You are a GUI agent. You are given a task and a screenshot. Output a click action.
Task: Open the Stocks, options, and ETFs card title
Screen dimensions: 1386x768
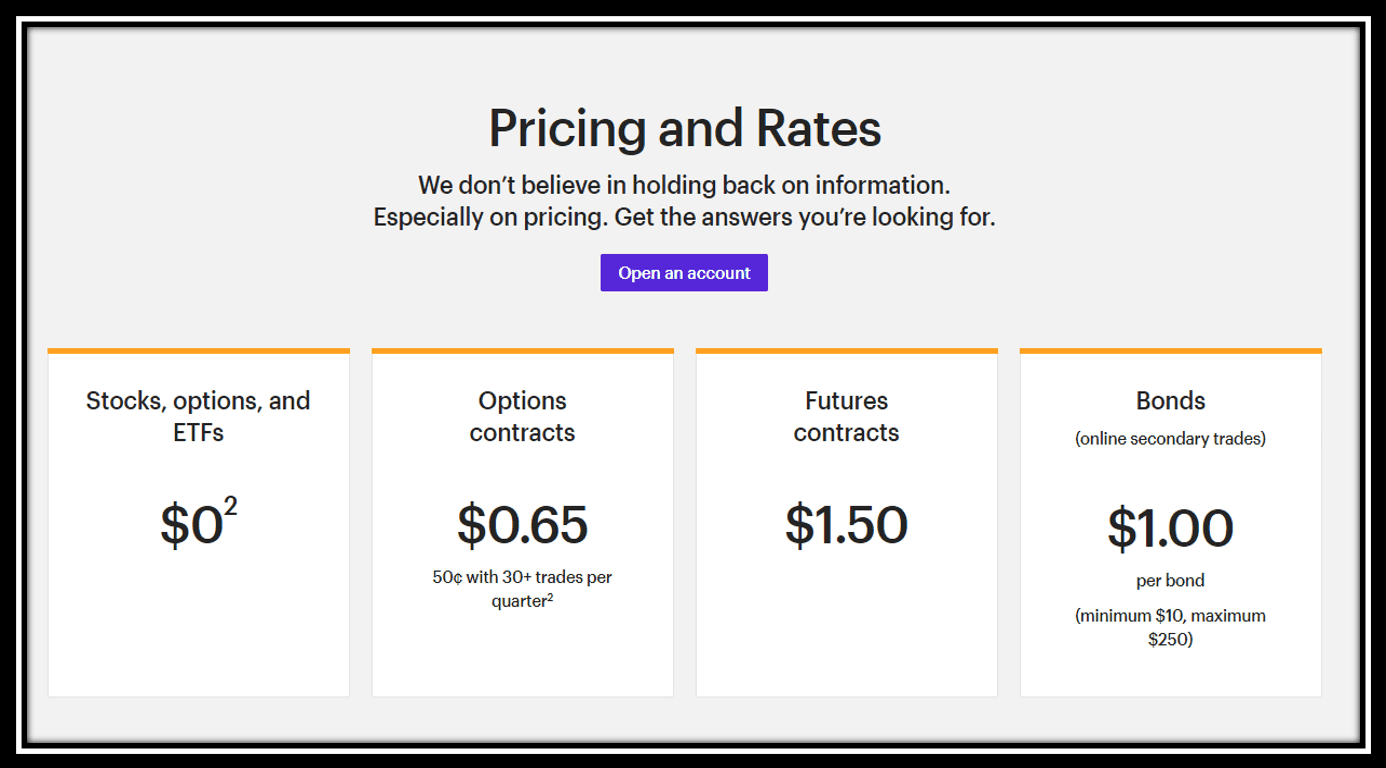pos(198,416)
